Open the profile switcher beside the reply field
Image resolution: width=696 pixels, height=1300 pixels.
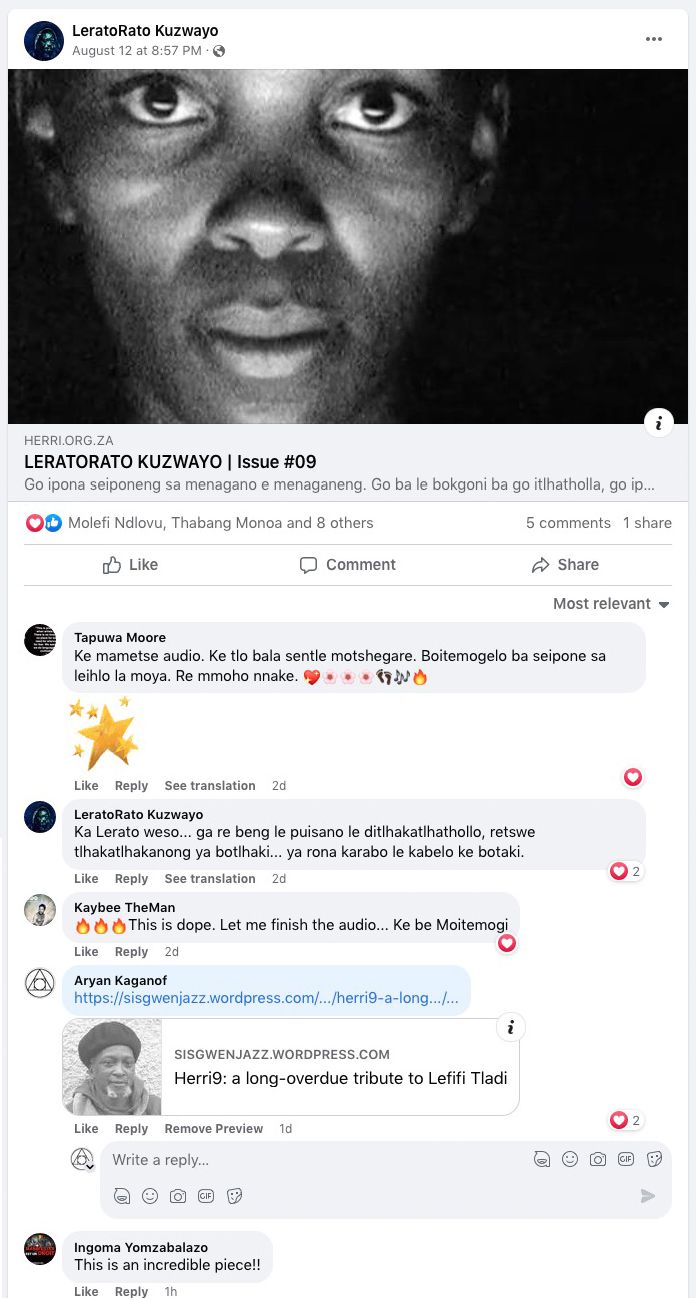tap(83, 1160)
